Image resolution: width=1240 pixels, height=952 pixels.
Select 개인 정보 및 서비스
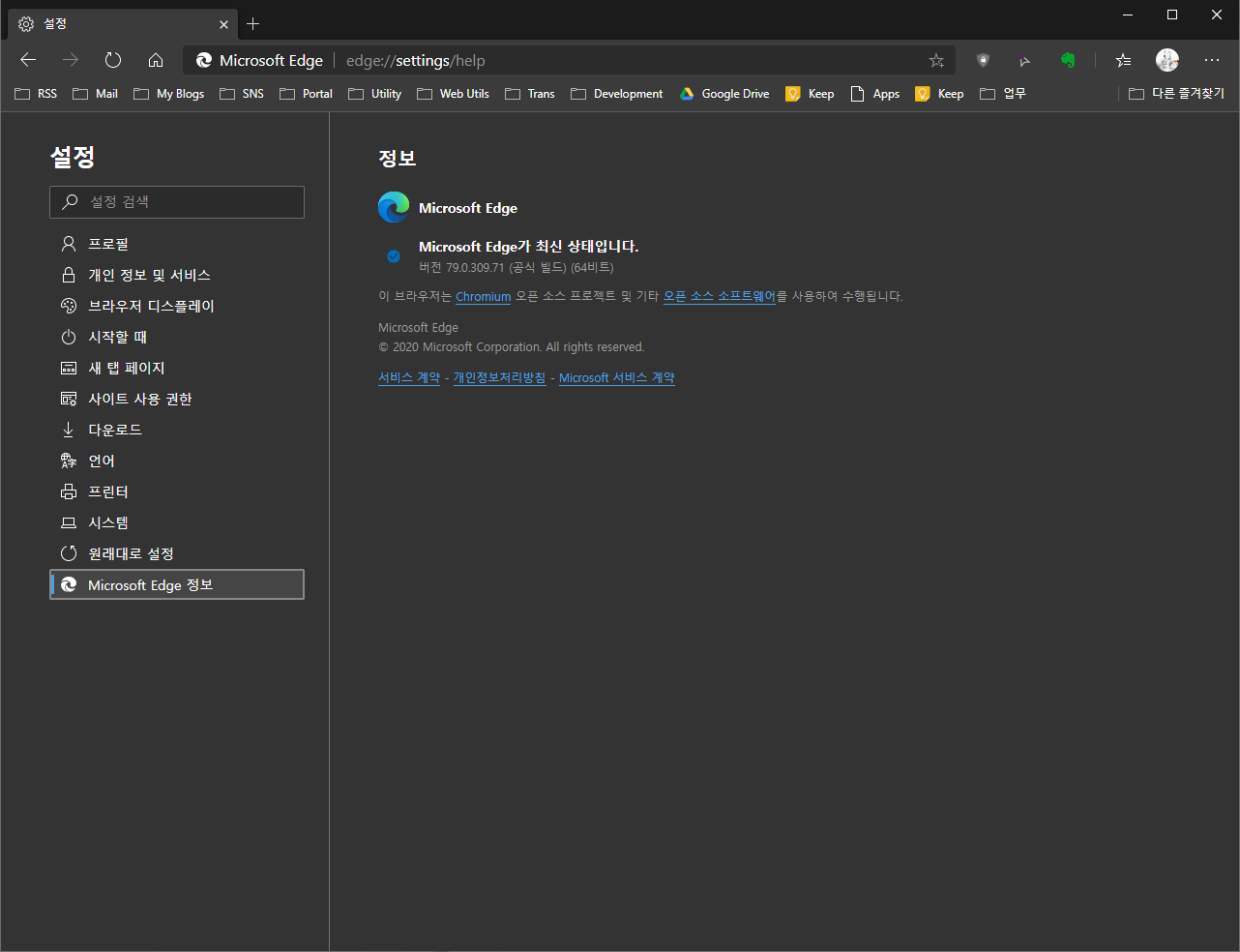point(177,275)
